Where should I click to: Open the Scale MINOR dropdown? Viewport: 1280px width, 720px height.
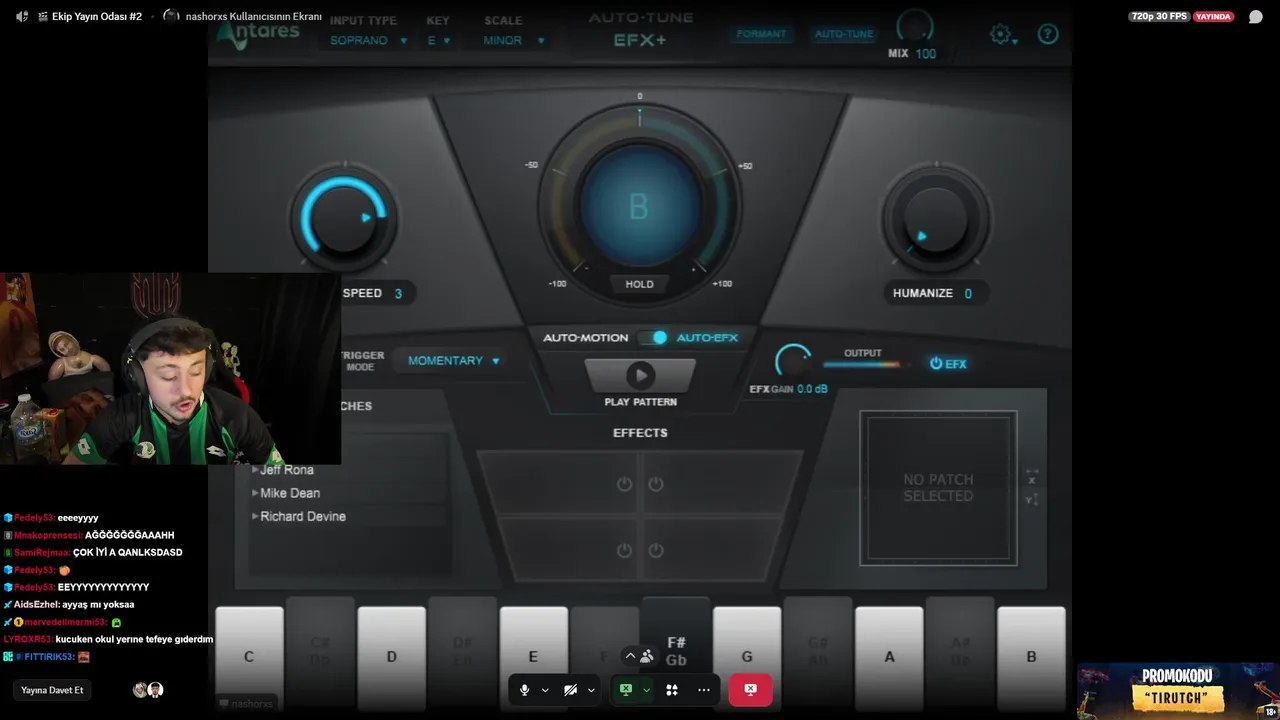514,41
